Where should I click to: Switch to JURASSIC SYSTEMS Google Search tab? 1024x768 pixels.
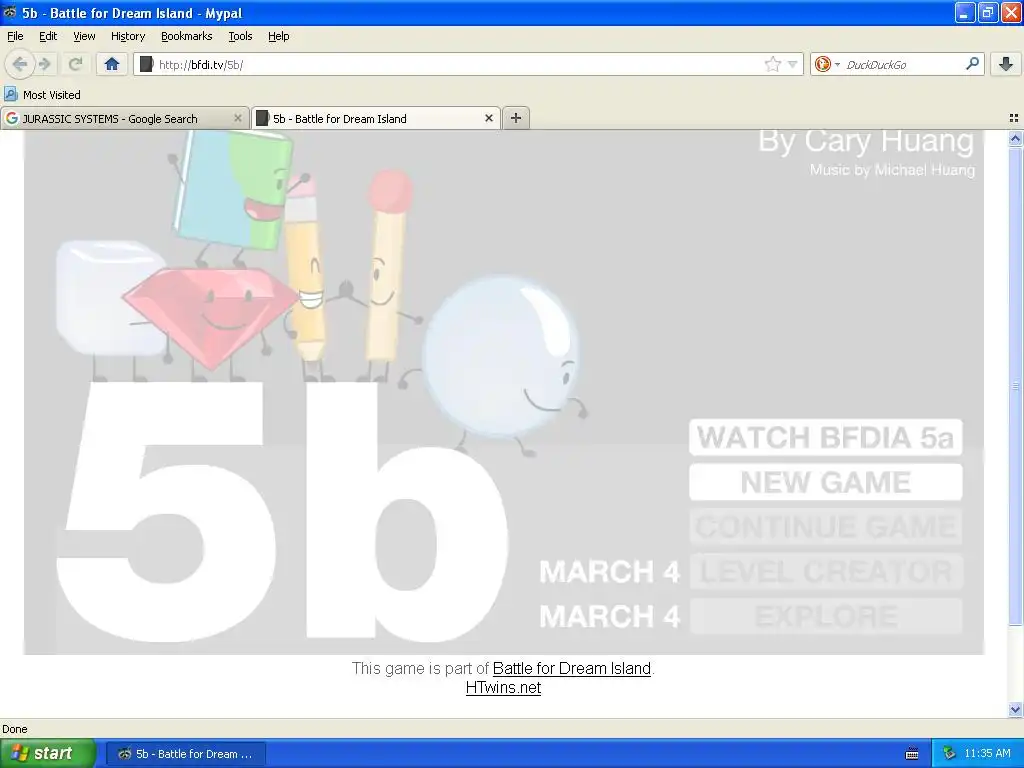(124, 118)
